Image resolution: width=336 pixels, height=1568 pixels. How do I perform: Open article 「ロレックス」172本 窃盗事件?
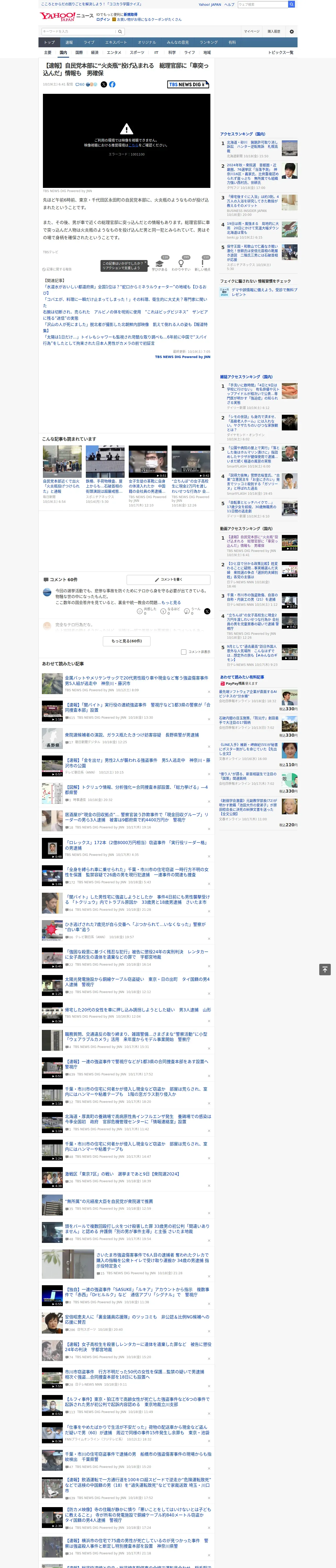(x=137, y=845)
